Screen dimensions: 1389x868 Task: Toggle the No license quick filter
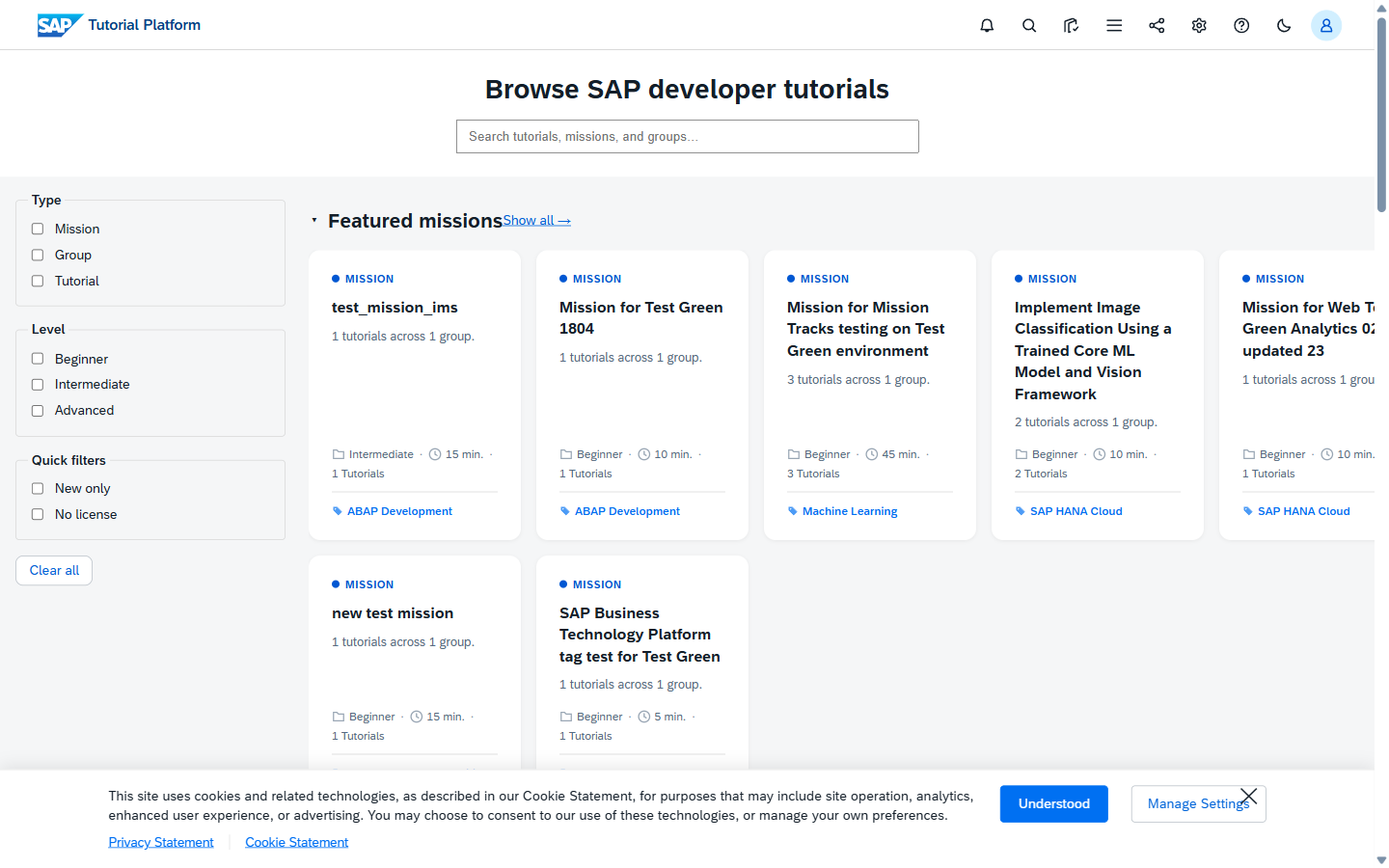coord(38,515)
